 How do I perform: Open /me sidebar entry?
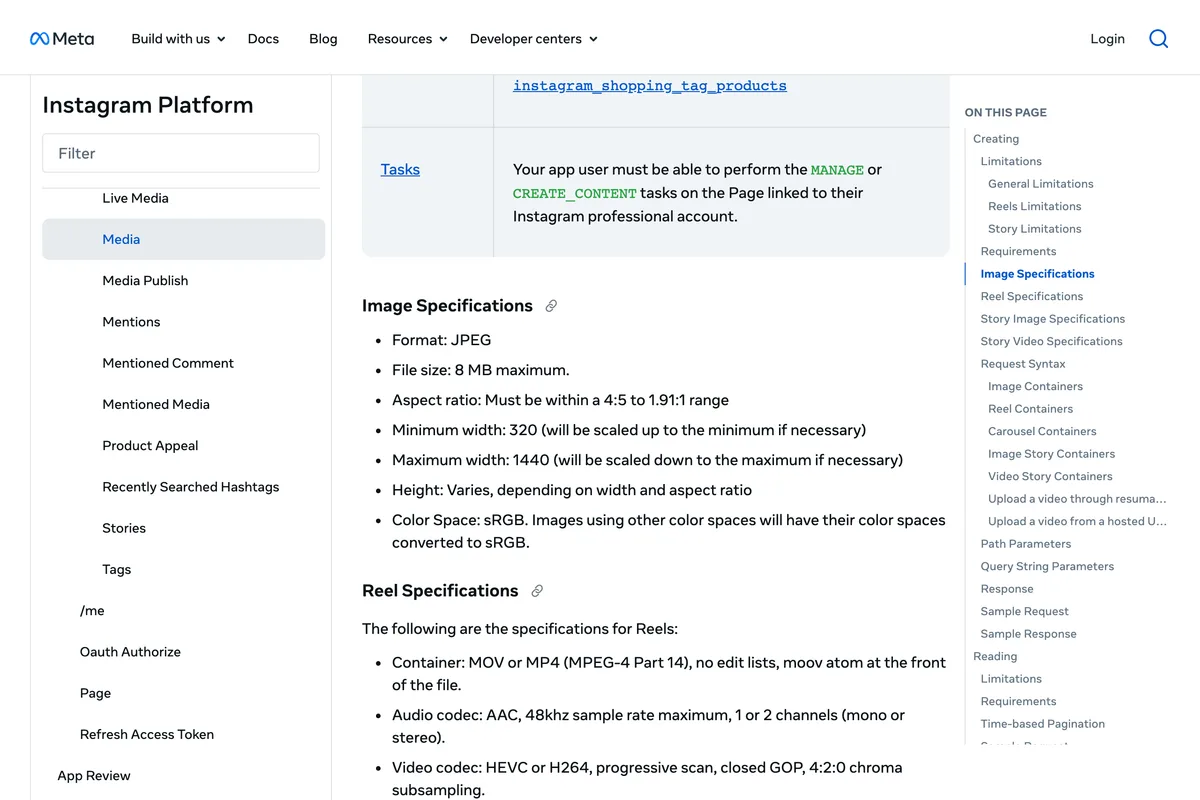pos(92,611)
